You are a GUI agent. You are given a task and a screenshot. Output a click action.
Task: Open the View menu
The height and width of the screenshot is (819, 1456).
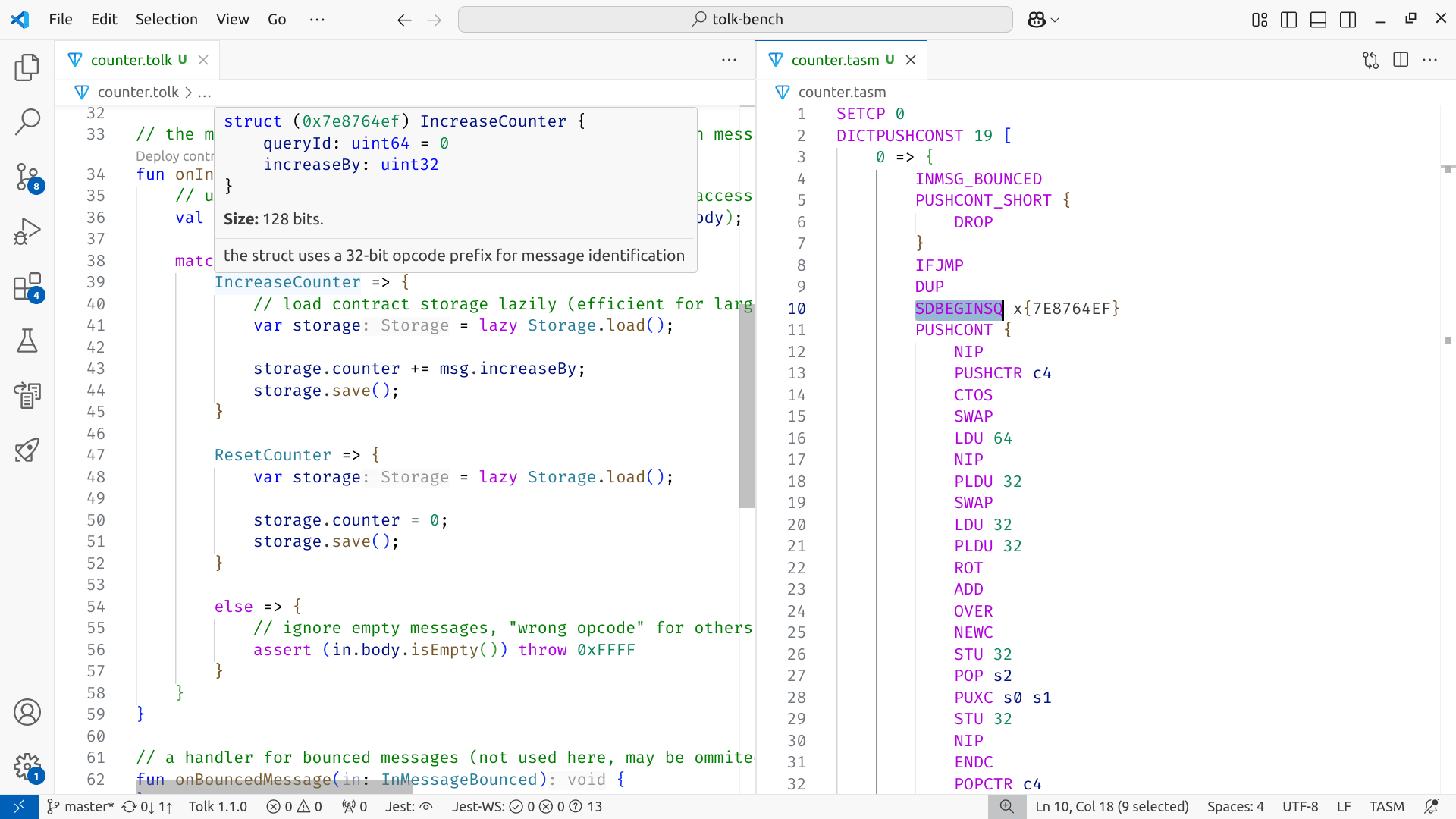click(233, 20)
